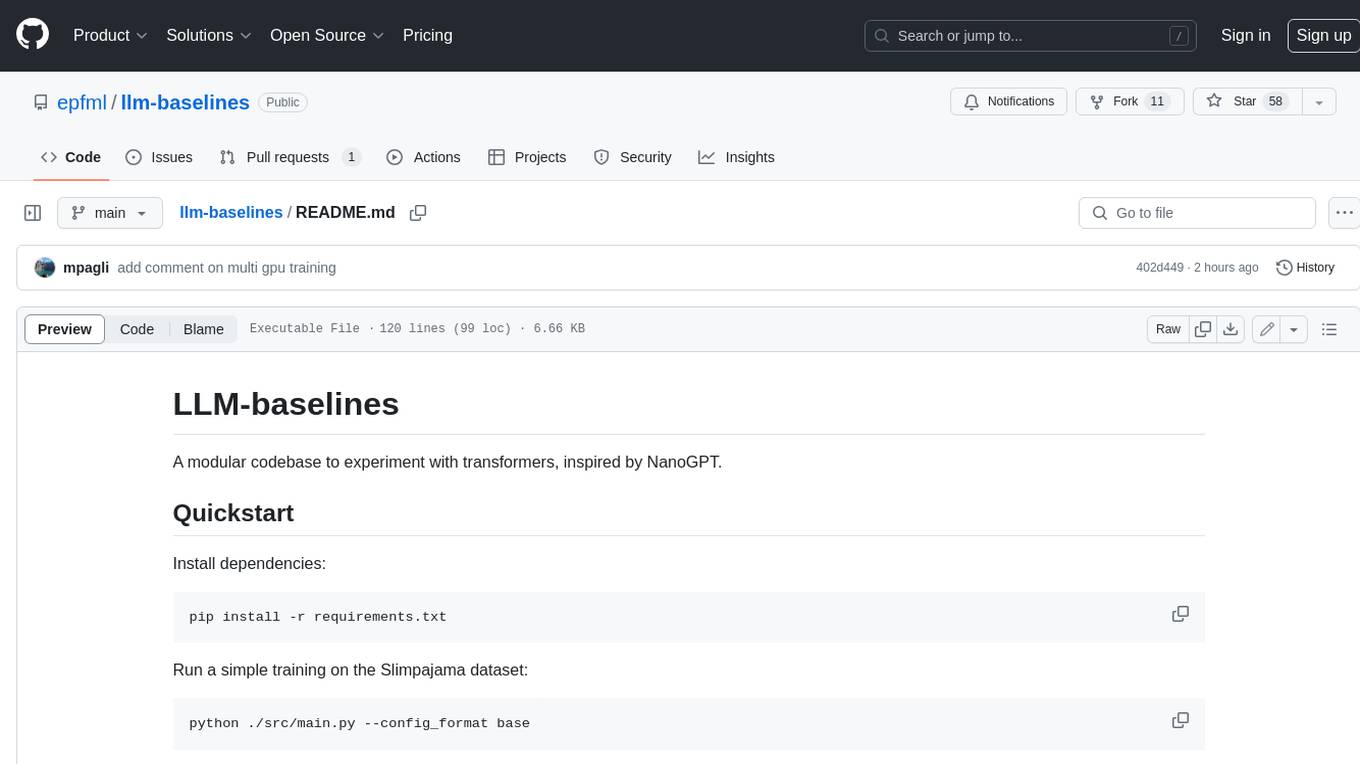
Task: Sign in to GitHub
Action: click(1245, 35)
